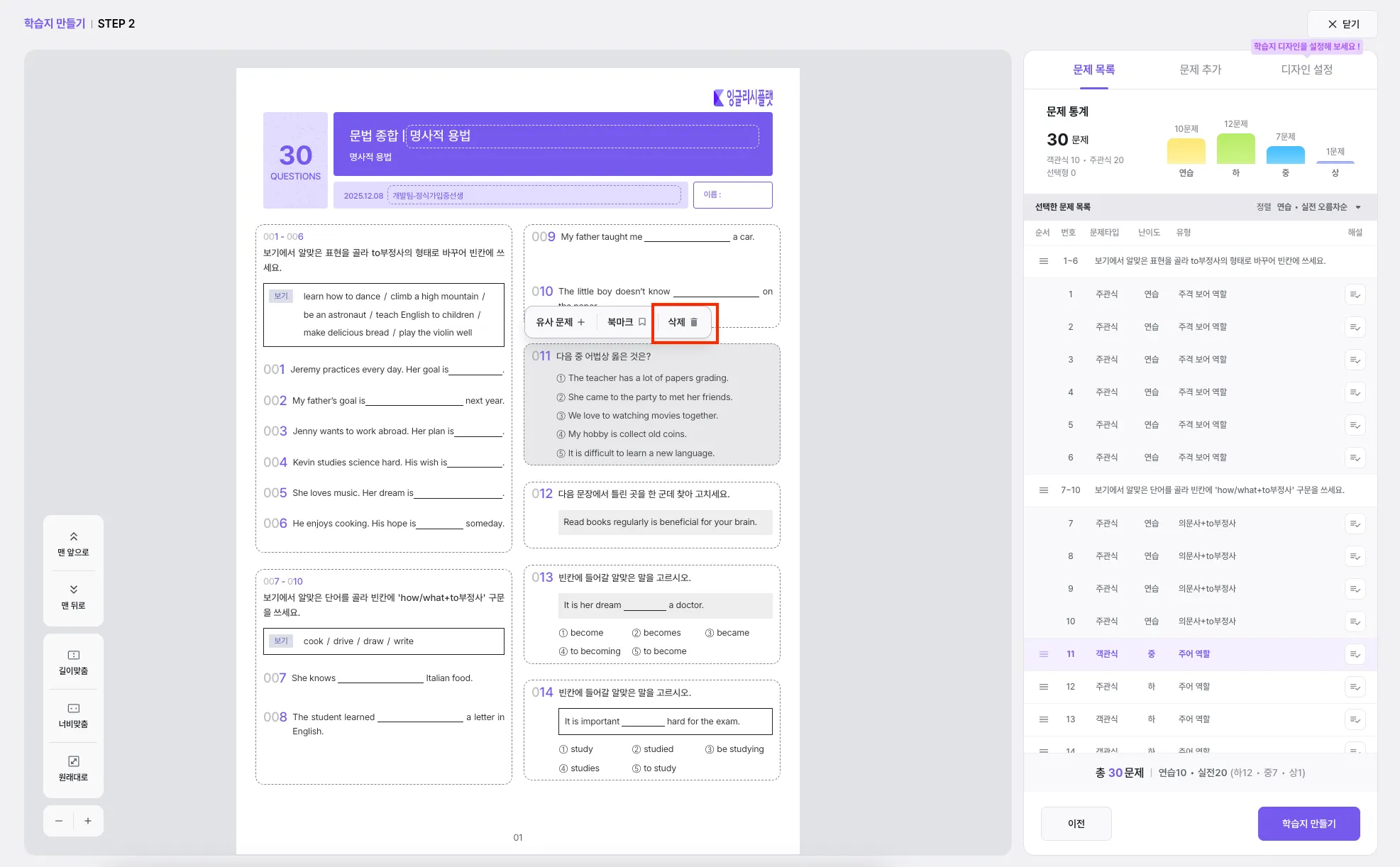Toggle explanation icon for question 7 row

[1355, 524]
